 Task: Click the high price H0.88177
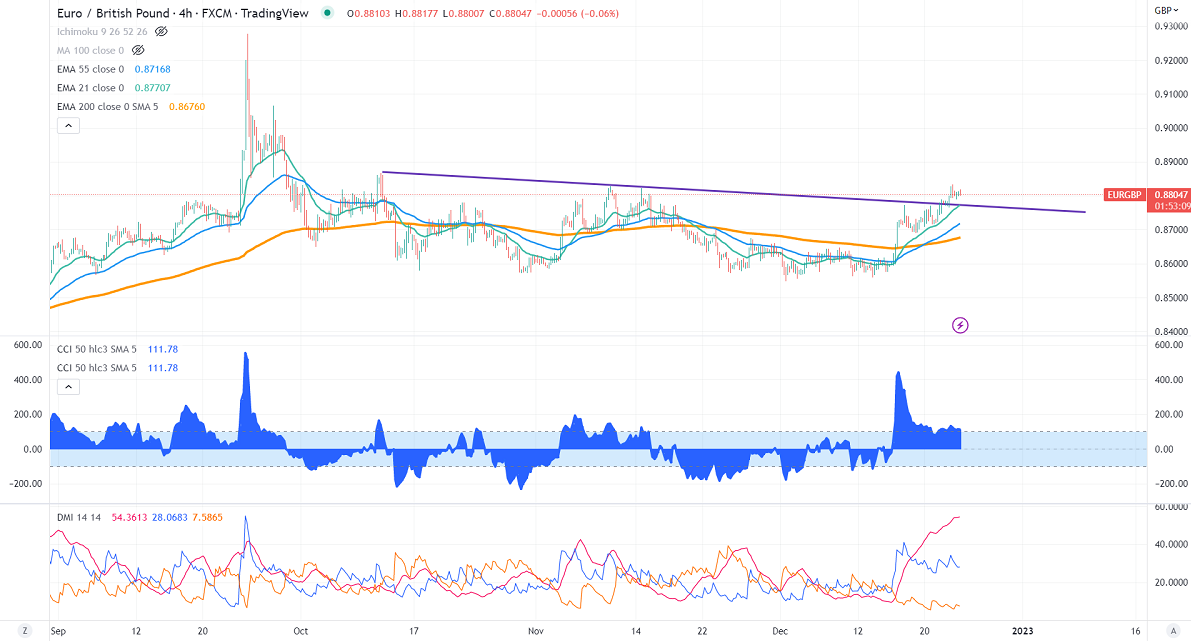click(416, 14)
